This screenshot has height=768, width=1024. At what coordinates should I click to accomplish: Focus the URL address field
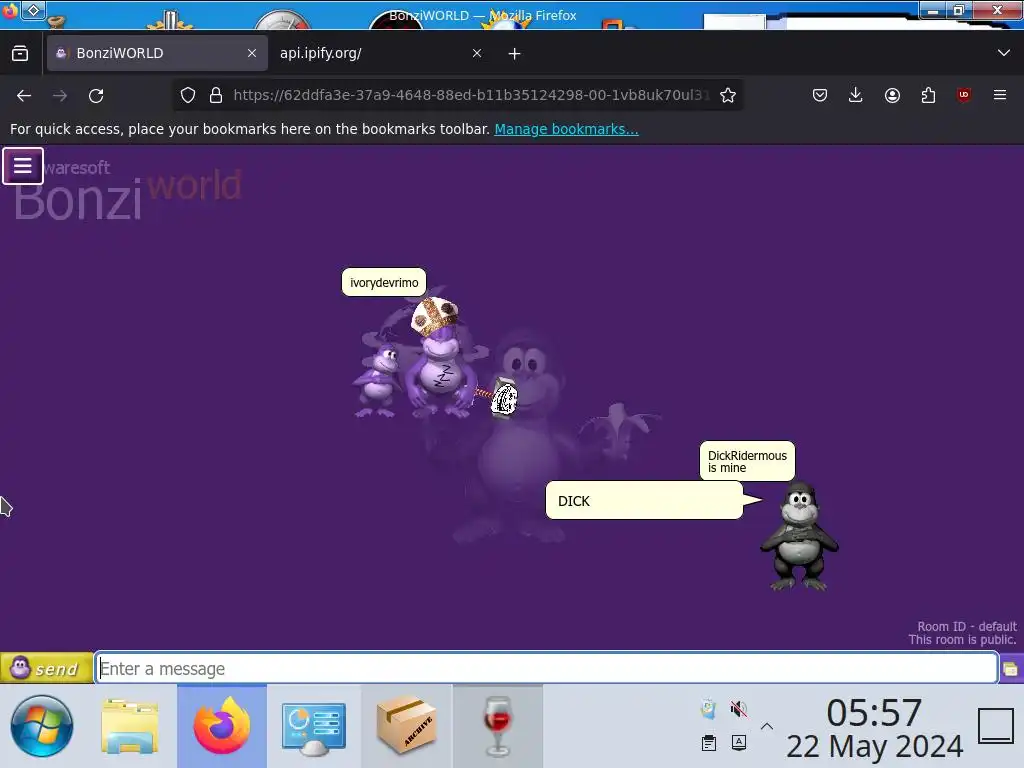(x=470, y=95)
